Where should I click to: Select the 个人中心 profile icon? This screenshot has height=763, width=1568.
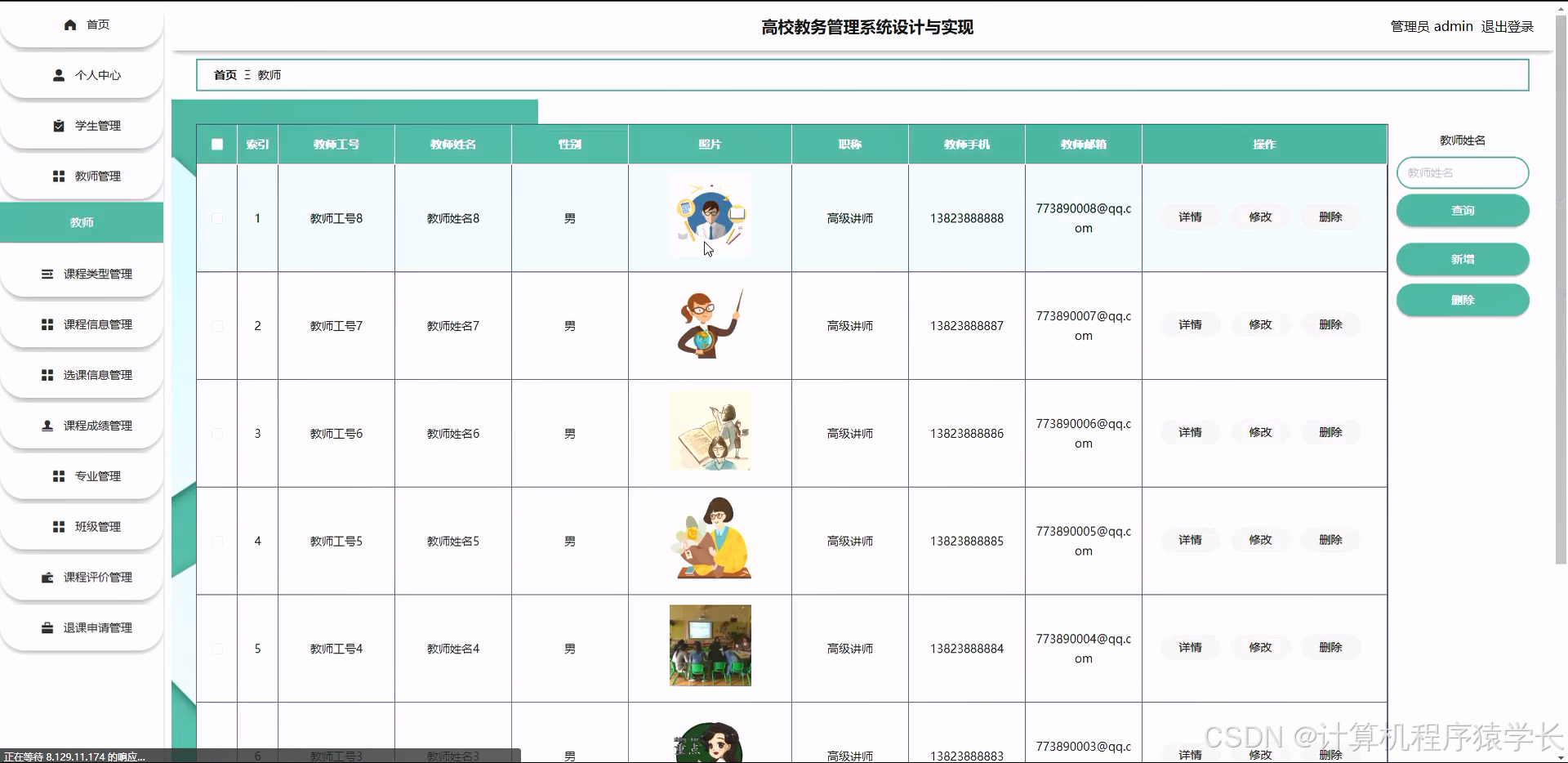click(x=58, y=74)
